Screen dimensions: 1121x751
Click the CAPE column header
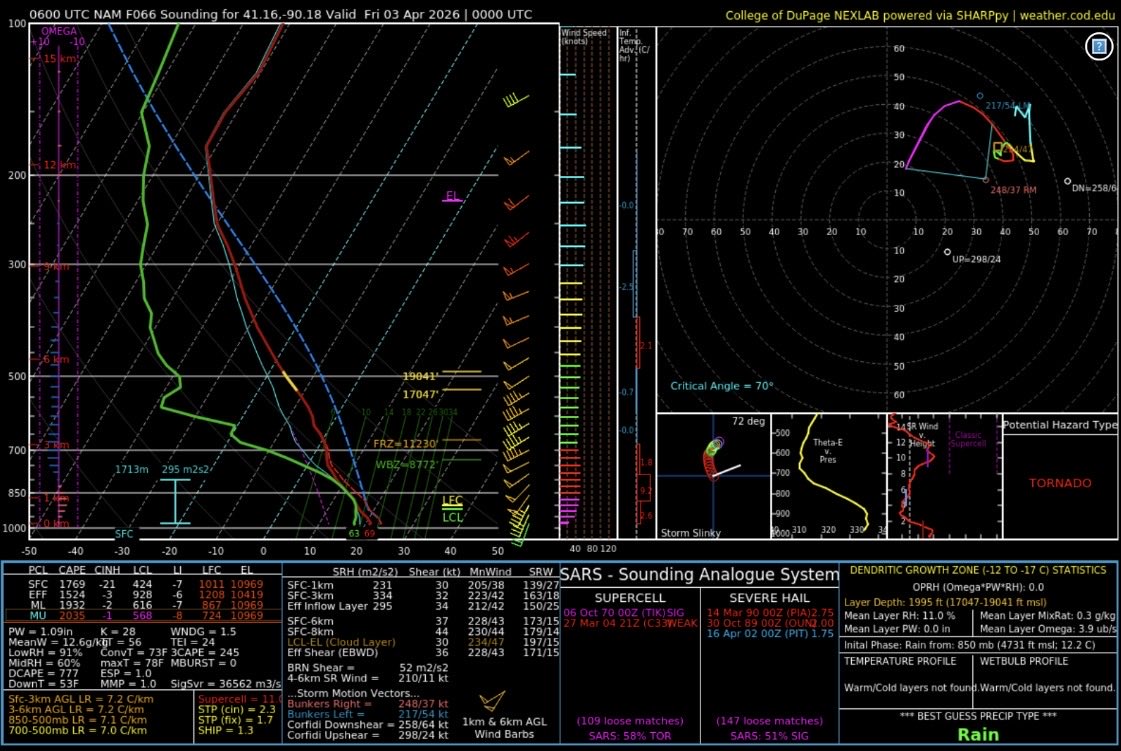pos(71,570)
